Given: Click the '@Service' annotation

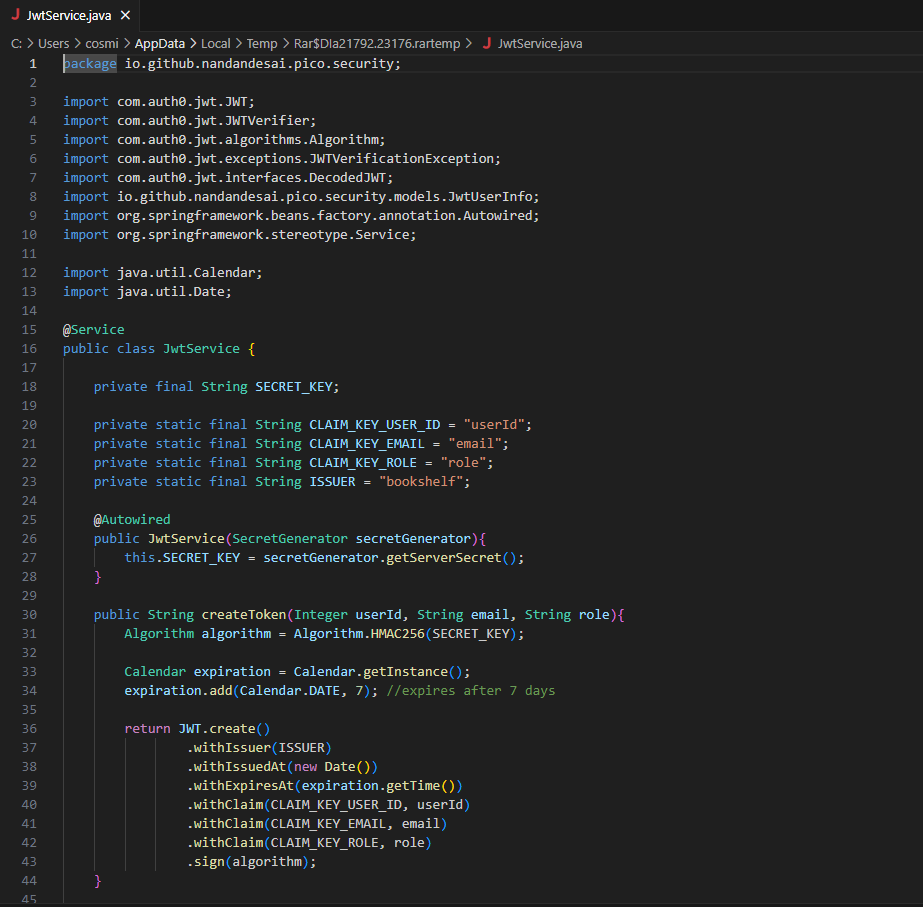Looking at the screenshot, I should point(94,330).
